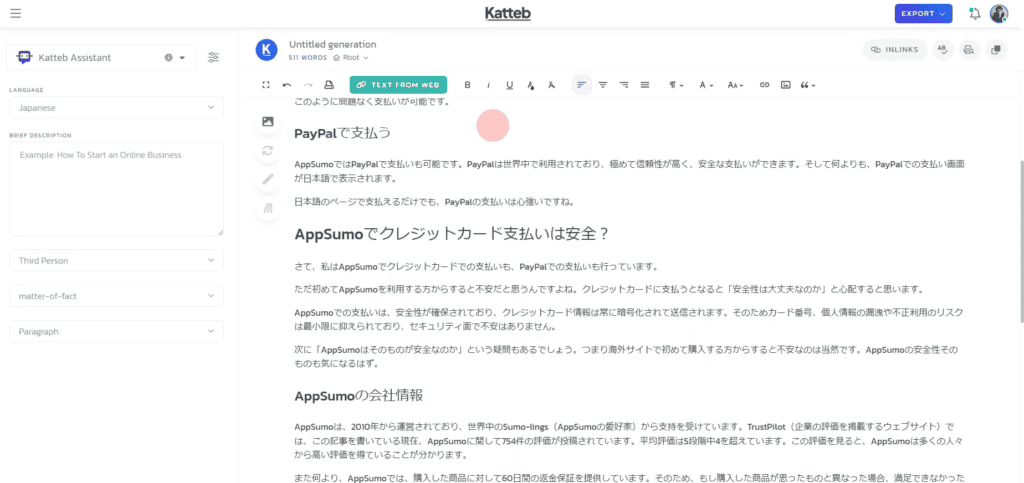
Task: Click the copy document icon
Action: click(995, 50)
